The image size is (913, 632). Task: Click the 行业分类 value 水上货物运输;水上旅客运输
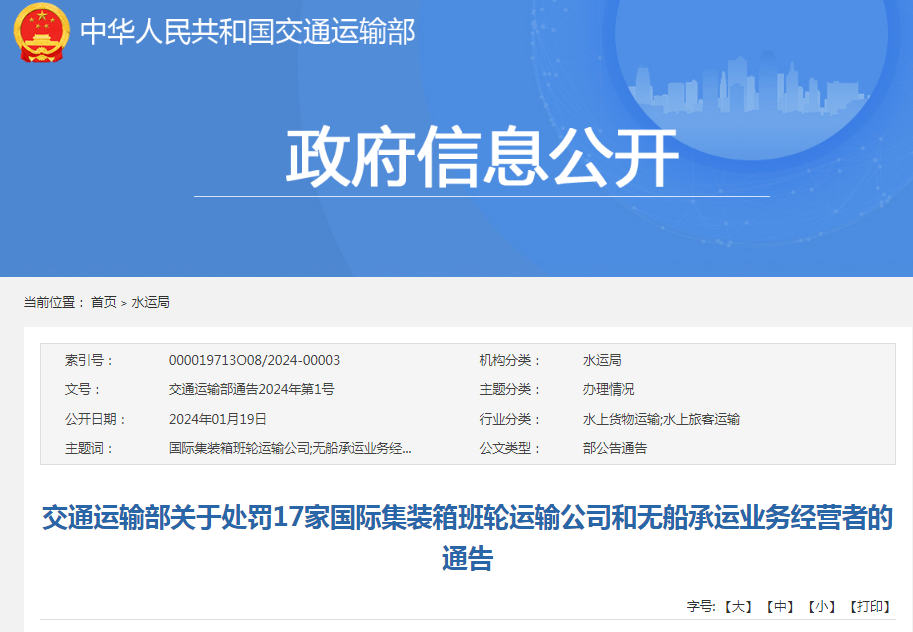(x=661, y=419)
